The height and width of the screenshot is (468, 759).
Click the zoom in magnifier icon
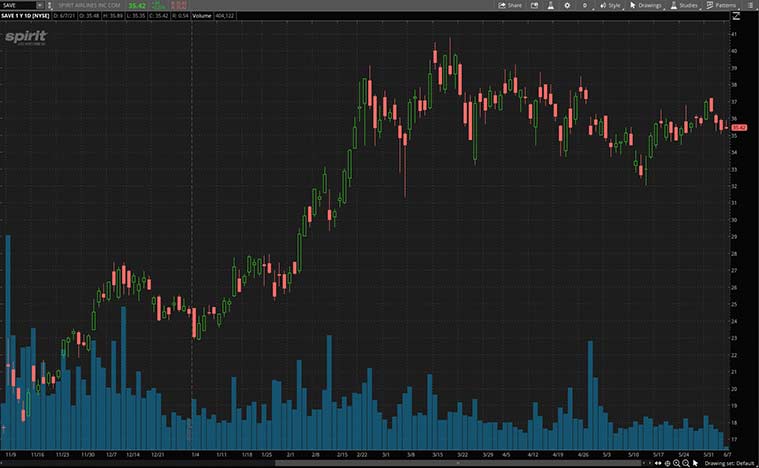coord(676,463)
